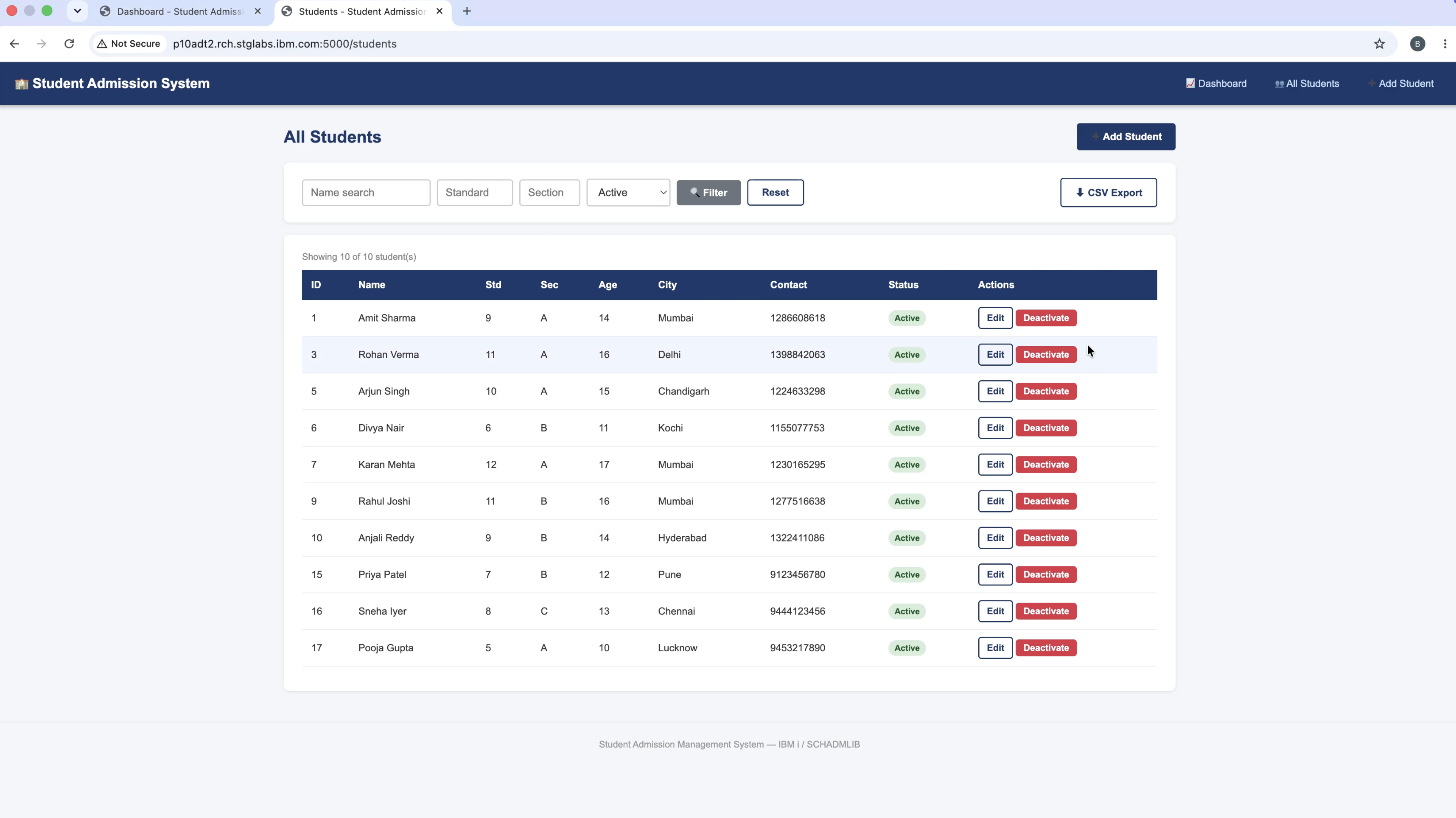The height and width of the screenshot is (818, 1456).
Task: Click the Student Admission System title
Action: (x=120, y=84)
